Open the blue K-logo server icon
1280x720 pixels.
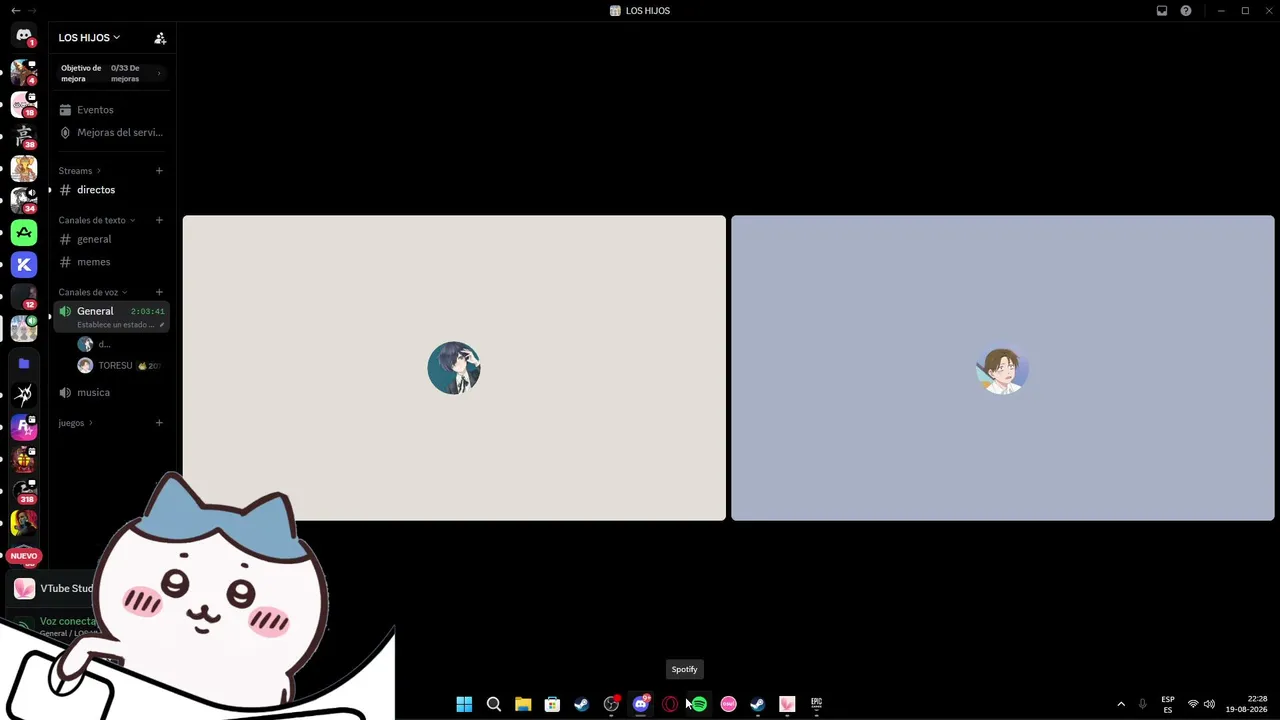24,265
